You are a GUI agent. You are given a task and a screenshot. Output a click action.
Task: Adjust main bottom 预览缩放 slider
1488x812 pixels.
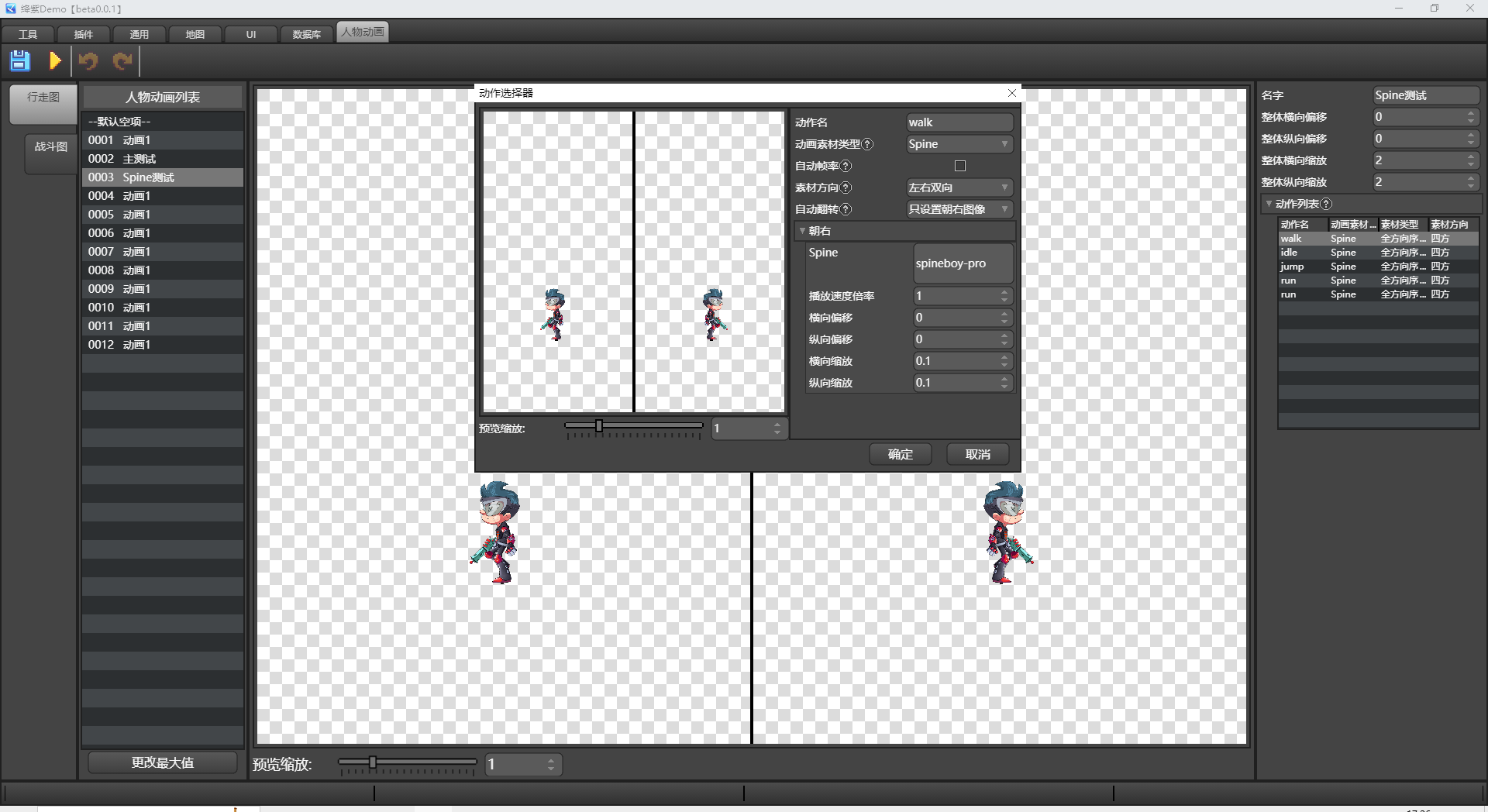(x=373, y=762)
